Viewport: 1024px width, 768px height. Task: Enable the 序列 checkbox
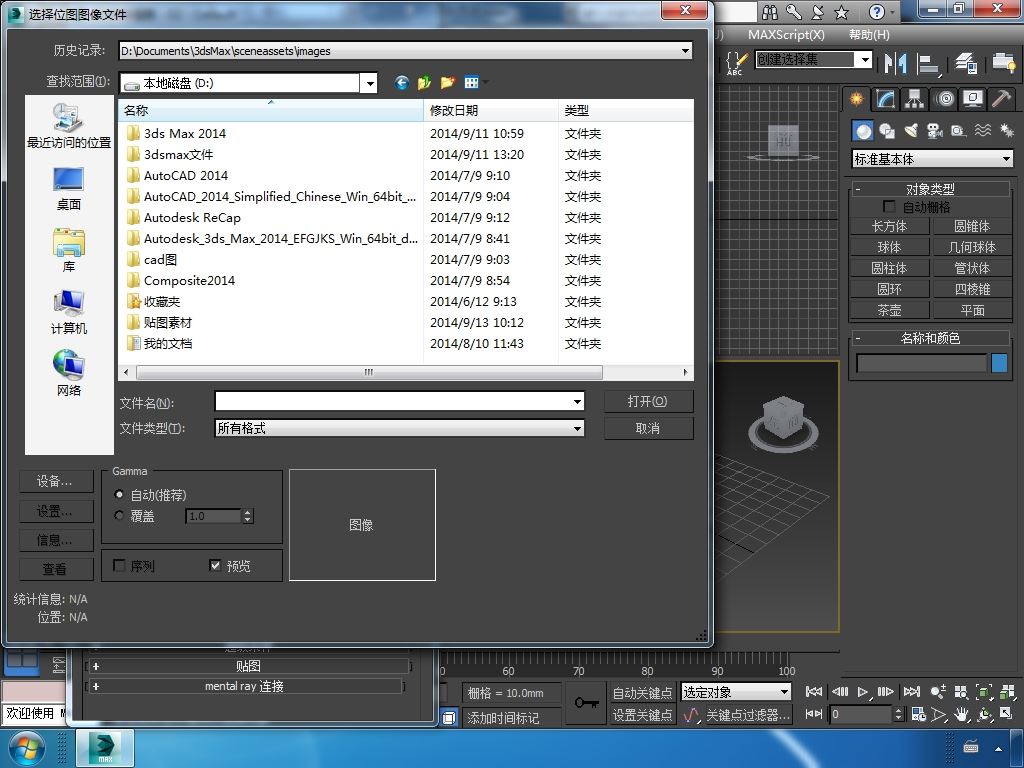[120, 566]
